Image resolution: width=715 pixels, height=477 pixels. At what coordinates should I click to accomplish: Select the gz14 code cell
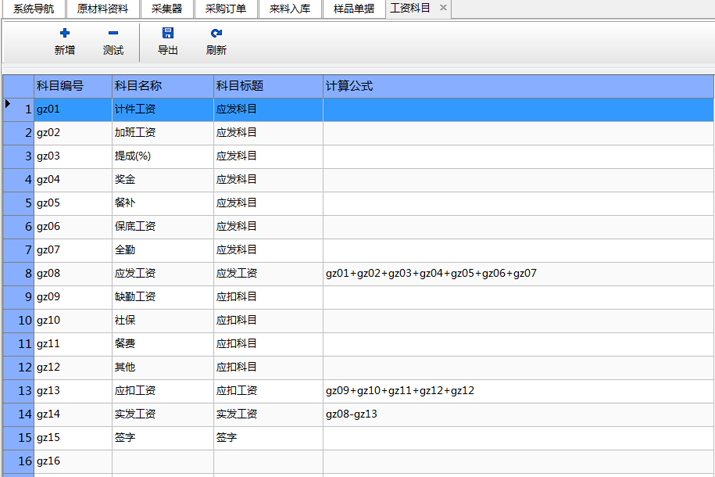pos(73,415)
